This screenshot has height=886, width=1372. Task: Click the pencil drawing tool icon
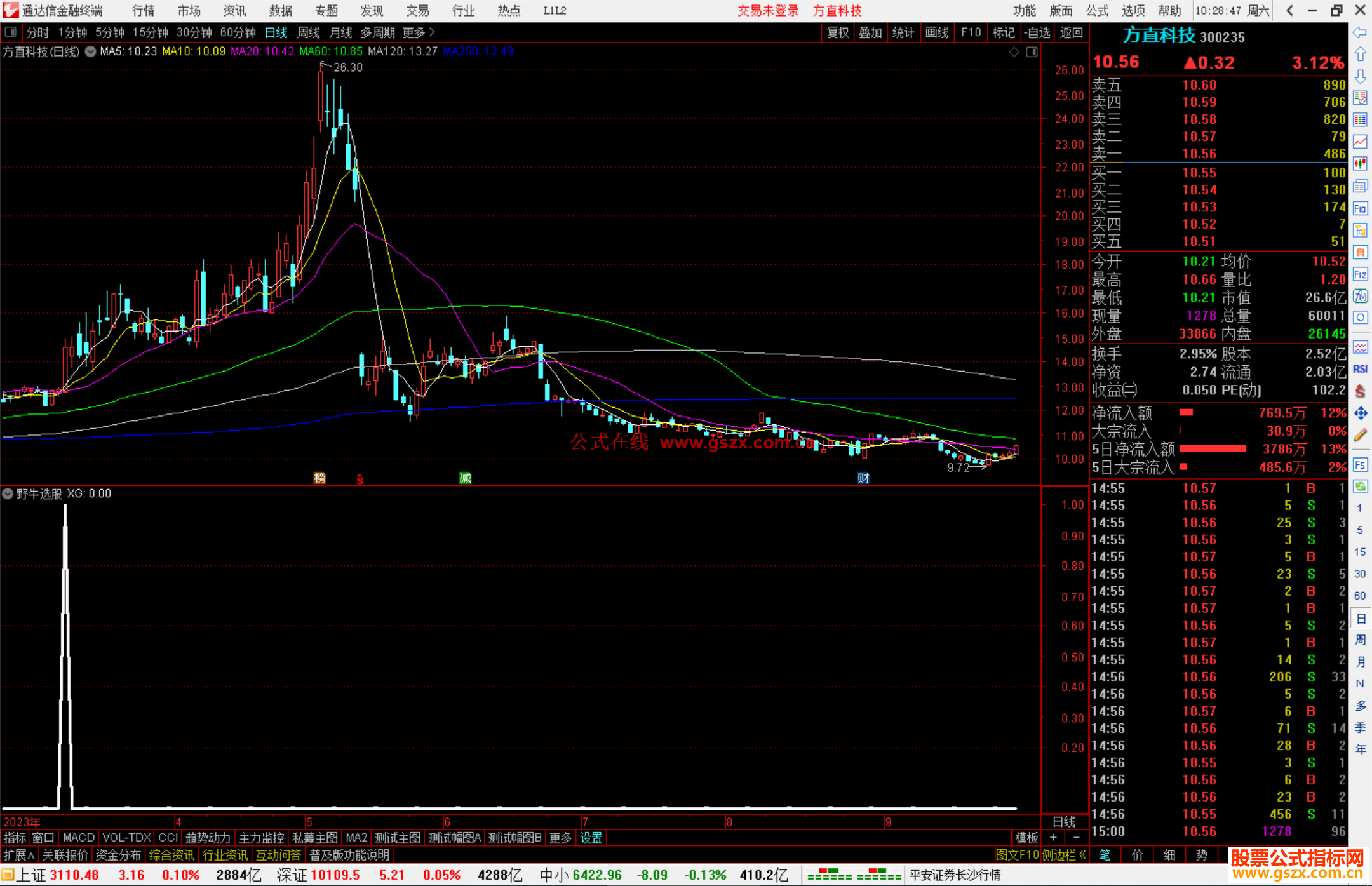point(1360,435)
